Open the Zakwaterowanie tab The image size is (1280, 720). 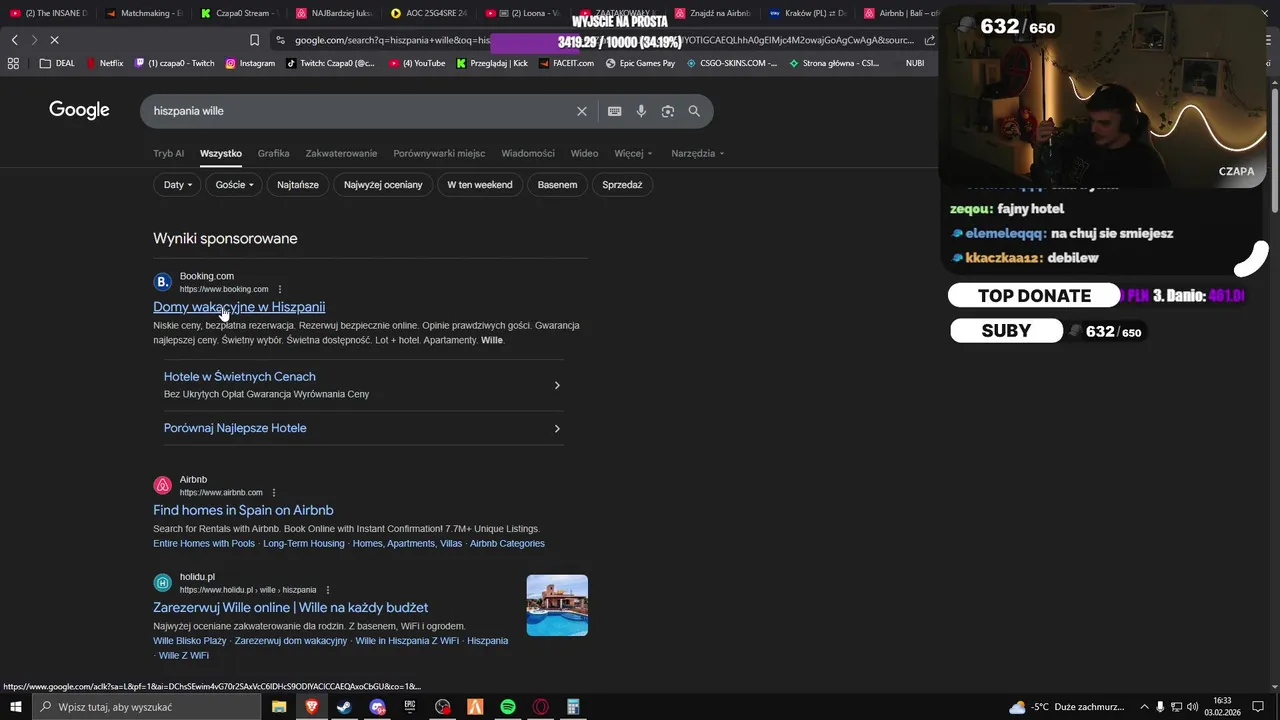click(x=341, y=153)
